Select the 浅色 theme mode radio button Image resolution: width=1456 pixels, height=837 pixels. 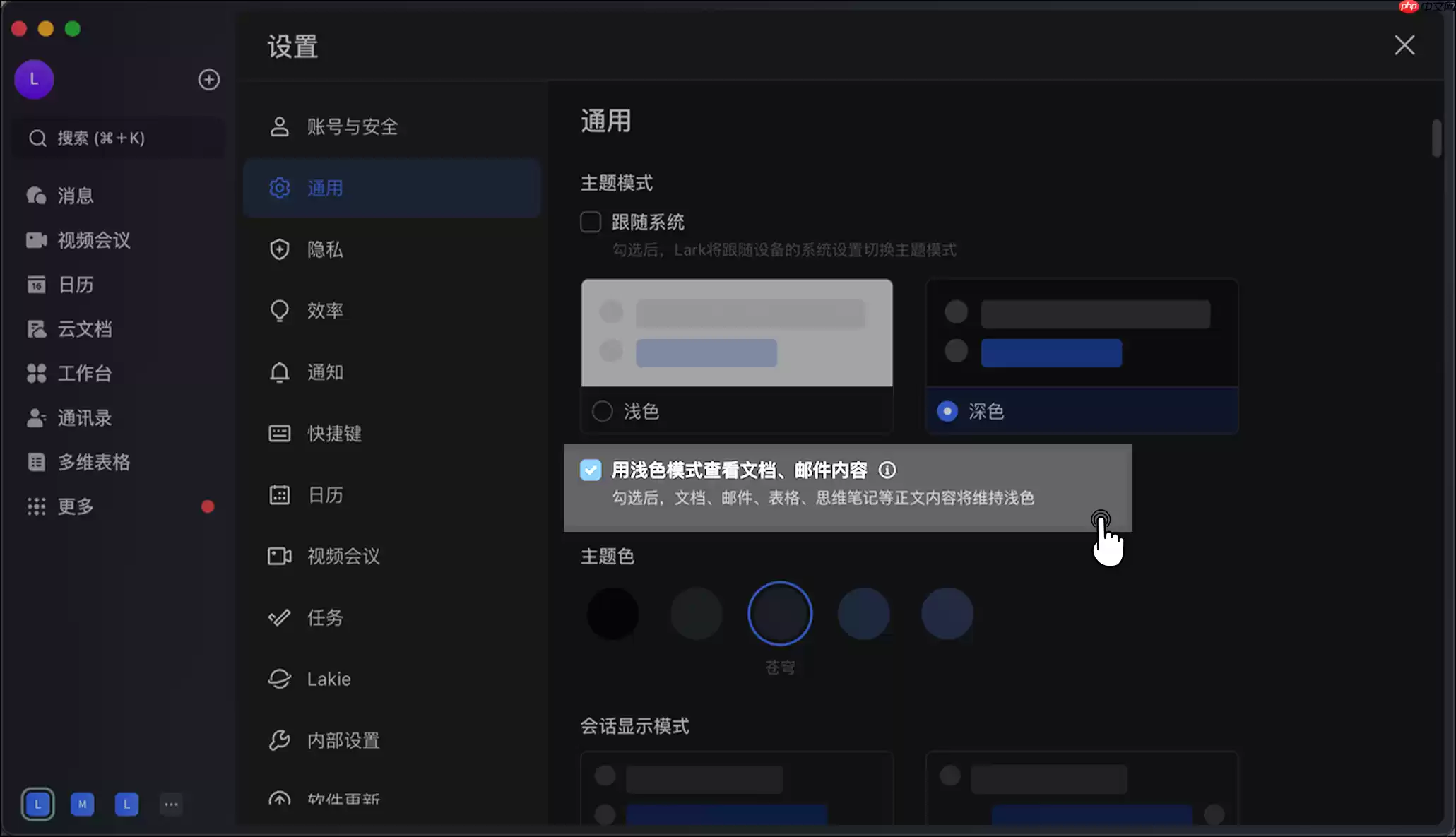pos(602,410)
